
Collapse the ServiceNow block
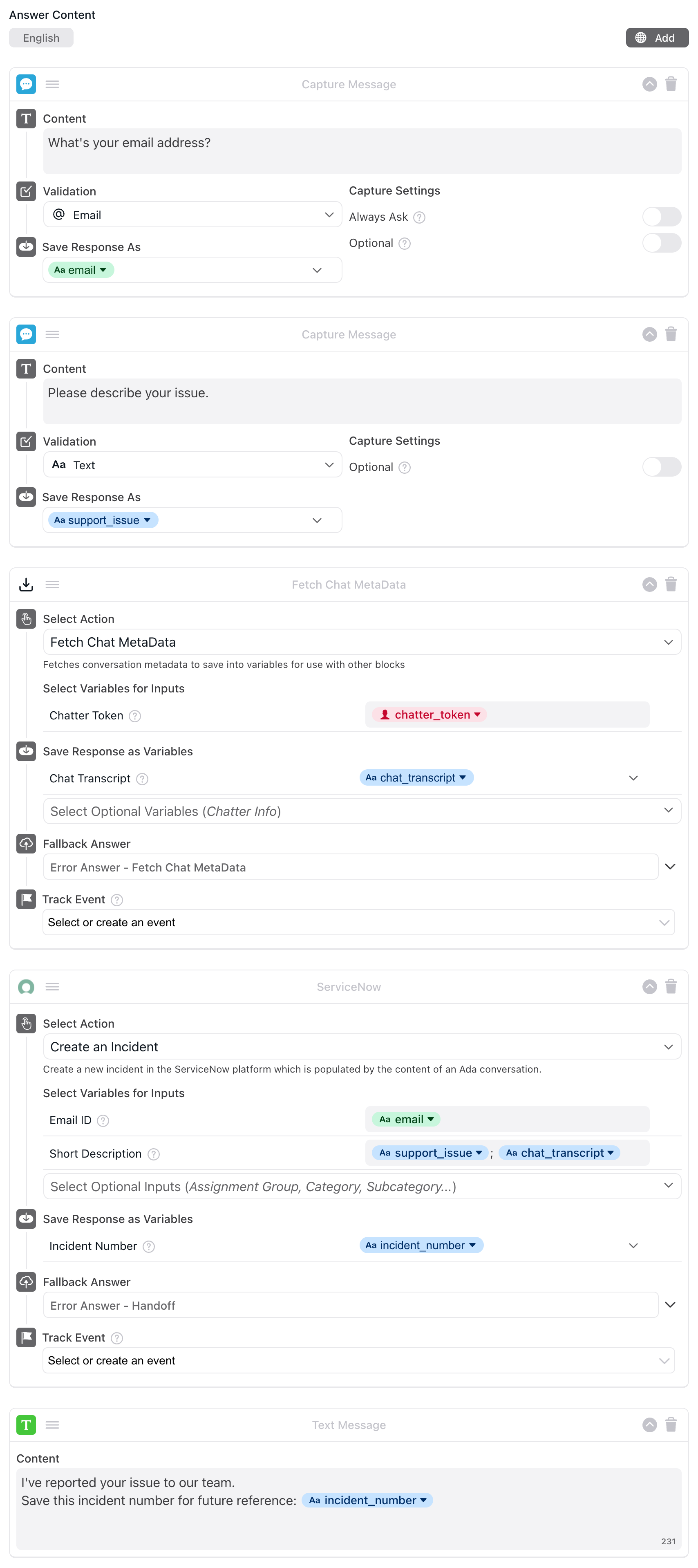649,987
